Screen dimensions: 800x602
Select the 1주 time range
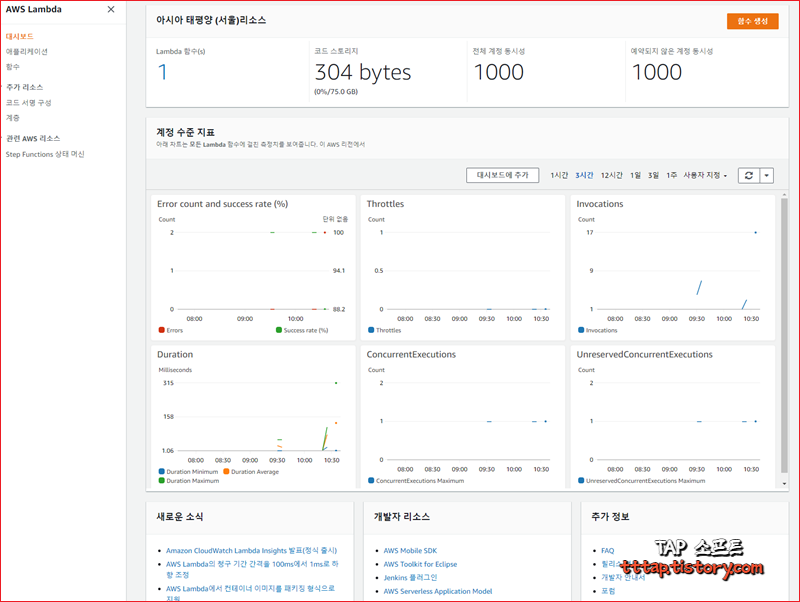(x=671, y=175)
